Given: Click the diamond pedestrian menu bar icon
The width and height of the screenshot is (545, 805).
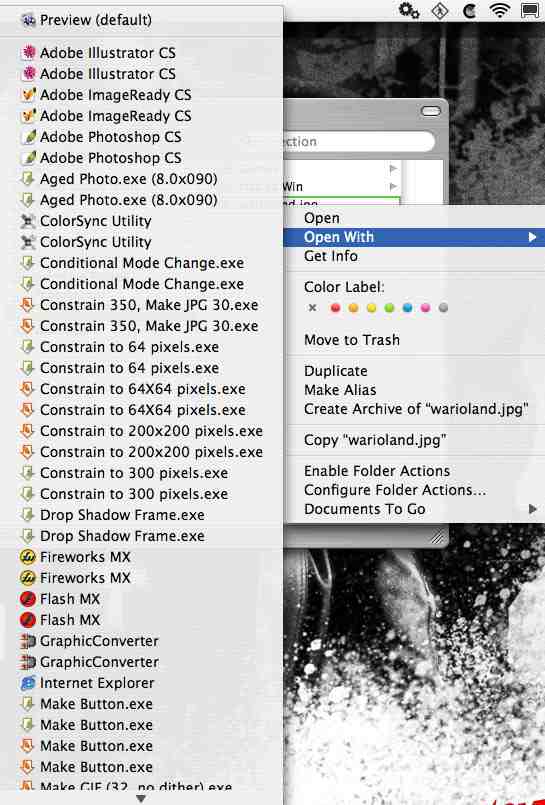Looking at the screenshot, I should tap(440, 11).
